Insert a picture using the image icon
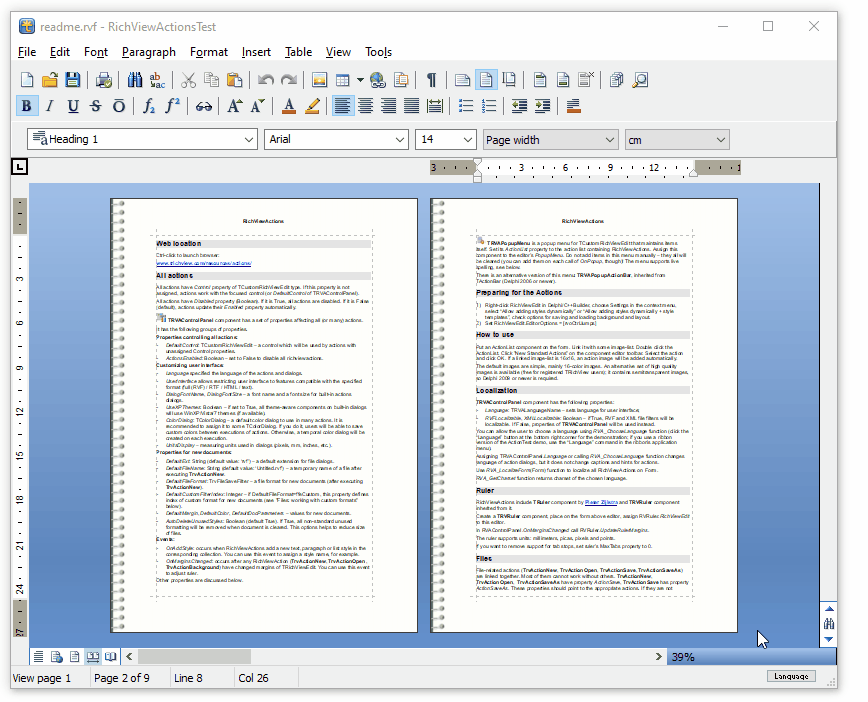The height and width of the screenshot is (702, 868). click(x=320, y=80)
